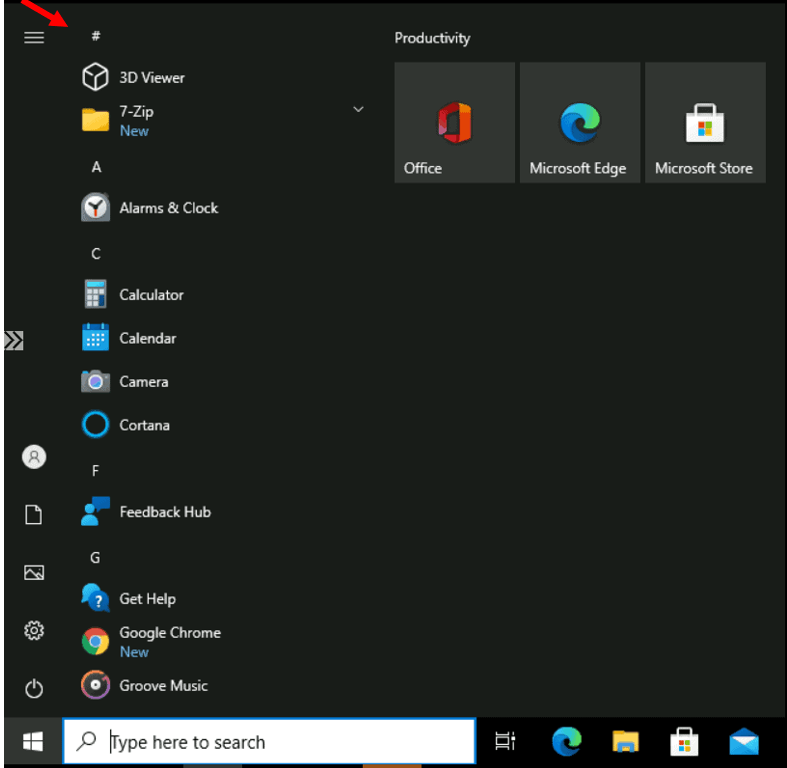Open Microsoft Edge from the taskbar
This screenshot has height=768, width=787.
point(567,741)
